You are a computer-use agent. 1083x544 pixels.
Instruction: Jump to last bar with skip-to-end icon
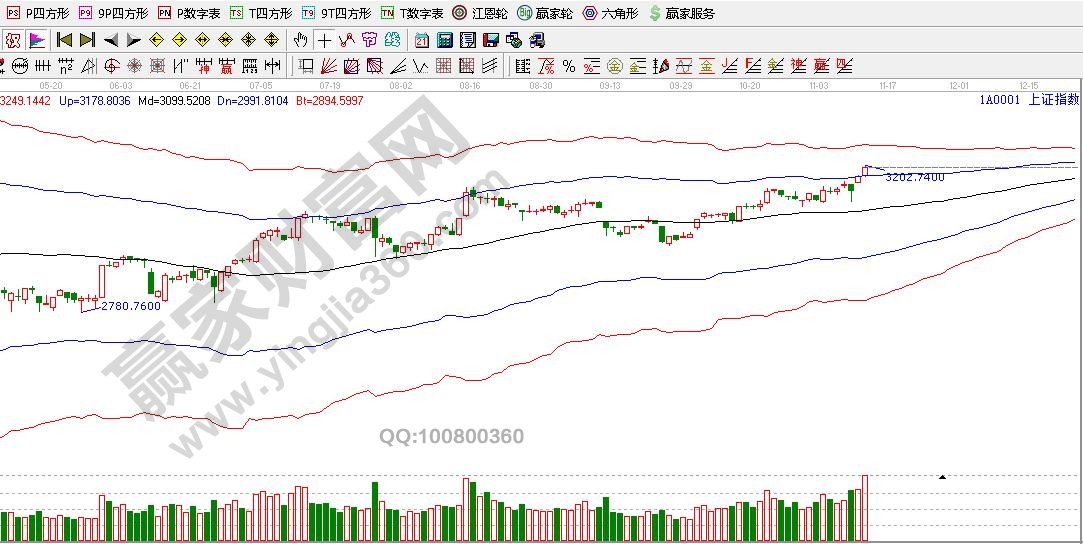[x=87, y=40]
